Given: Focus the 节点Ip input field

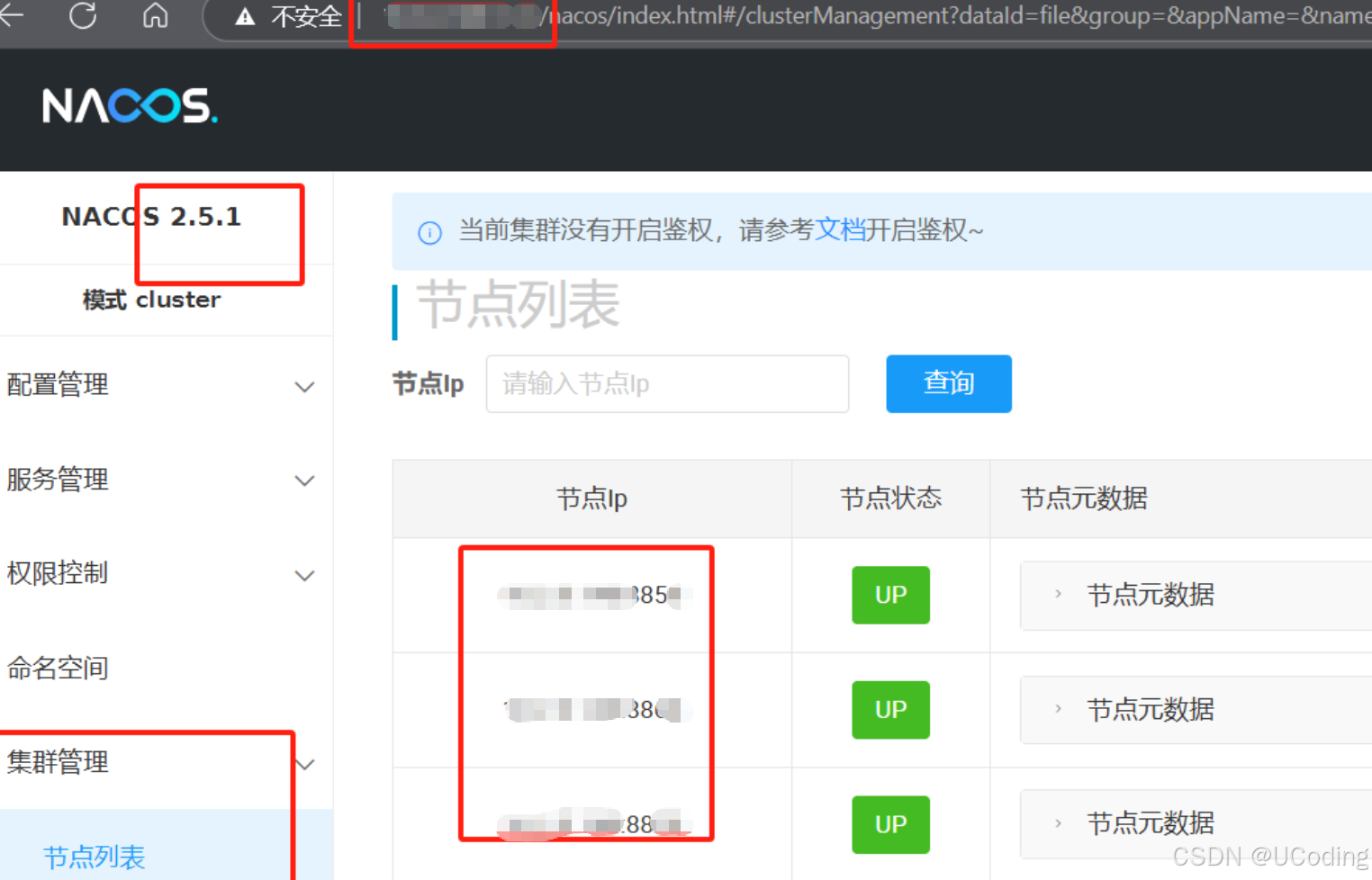Looking at the screenshot, I should [x=668, y=384].
